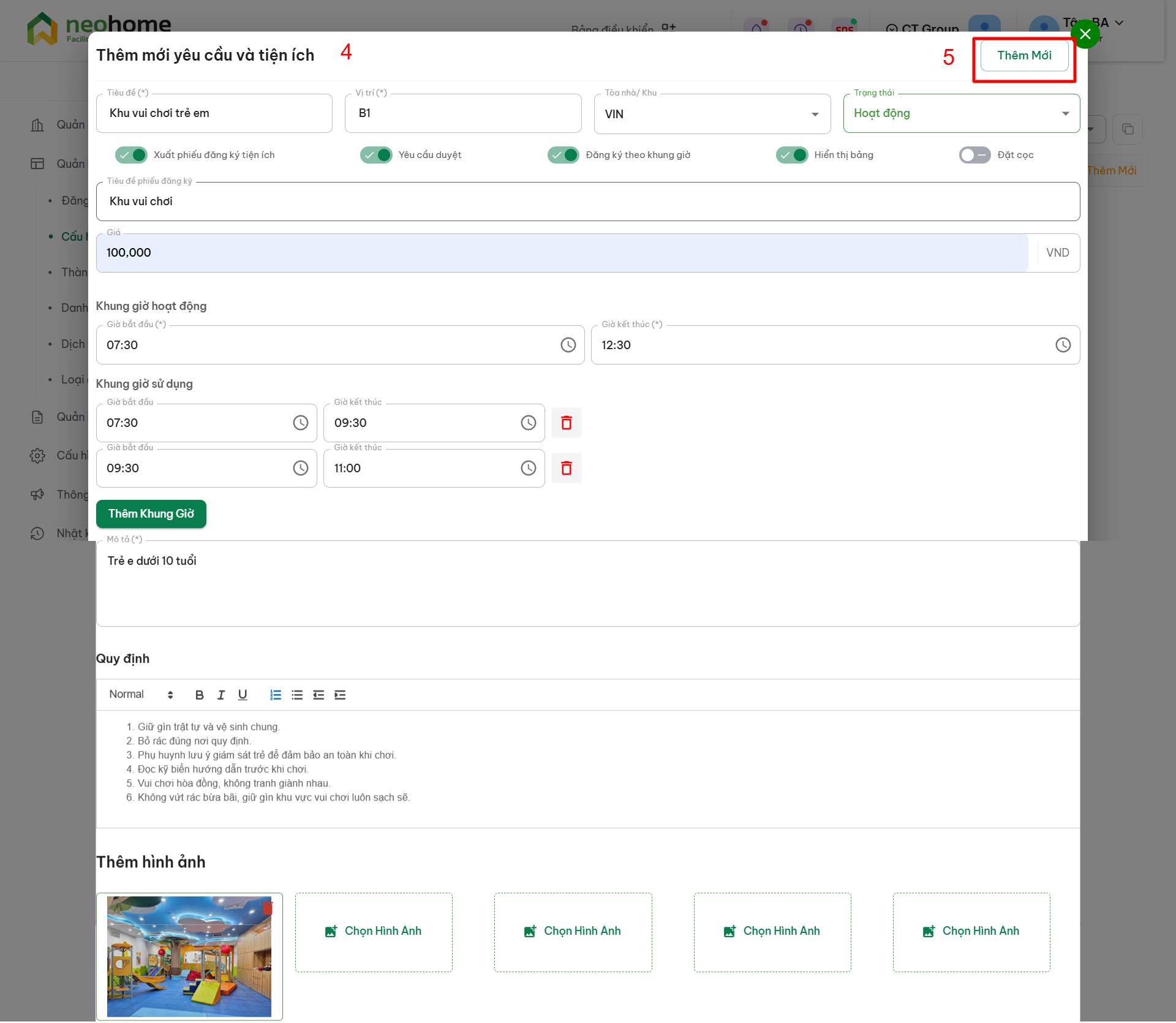Screen dimensions: 1176x1023
Task: Delete the 07:30–09:30 time slot
Action: tap(566, 423)
